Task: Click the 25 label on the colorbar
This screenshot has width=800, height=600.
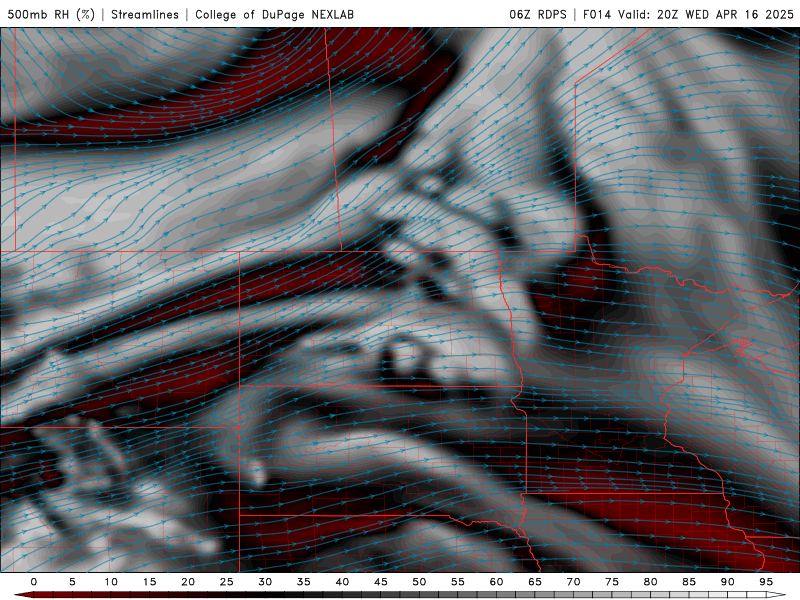Action: pos(227,582)
